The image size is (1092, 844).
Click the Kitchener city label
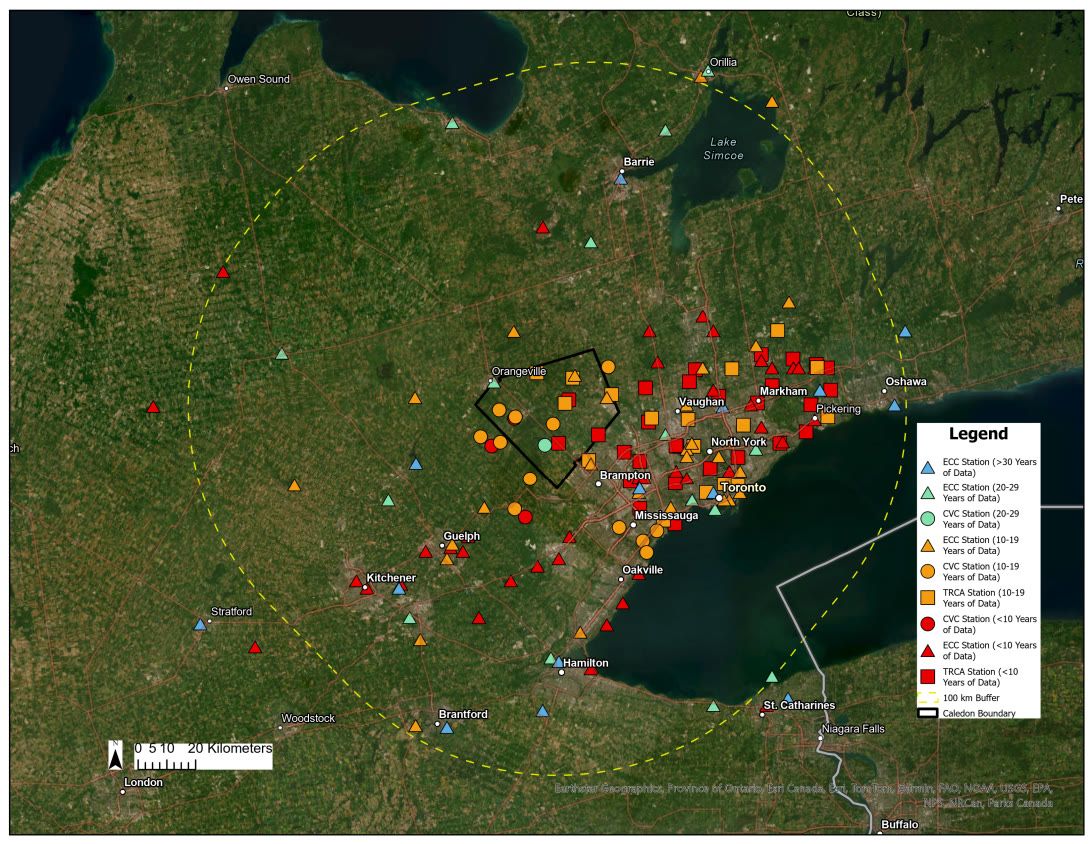(x=391, y=578)
